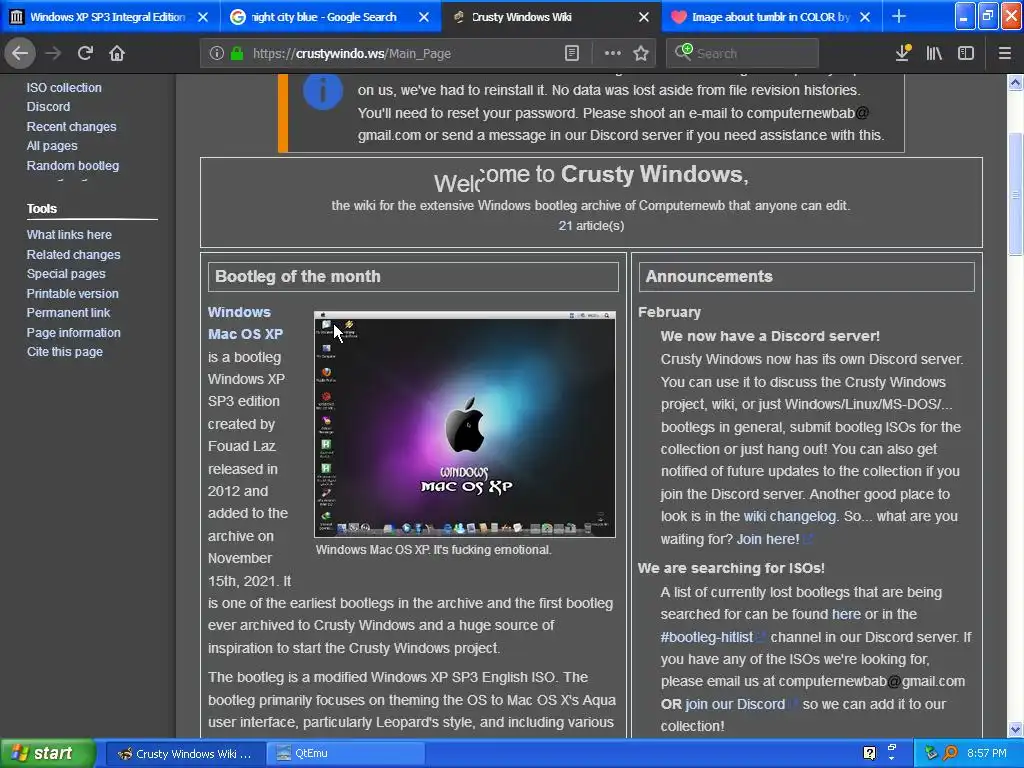The height and width of the screenshot is (768, 1024).
Task: Click join our Discord link
Action: coord(741,705)
